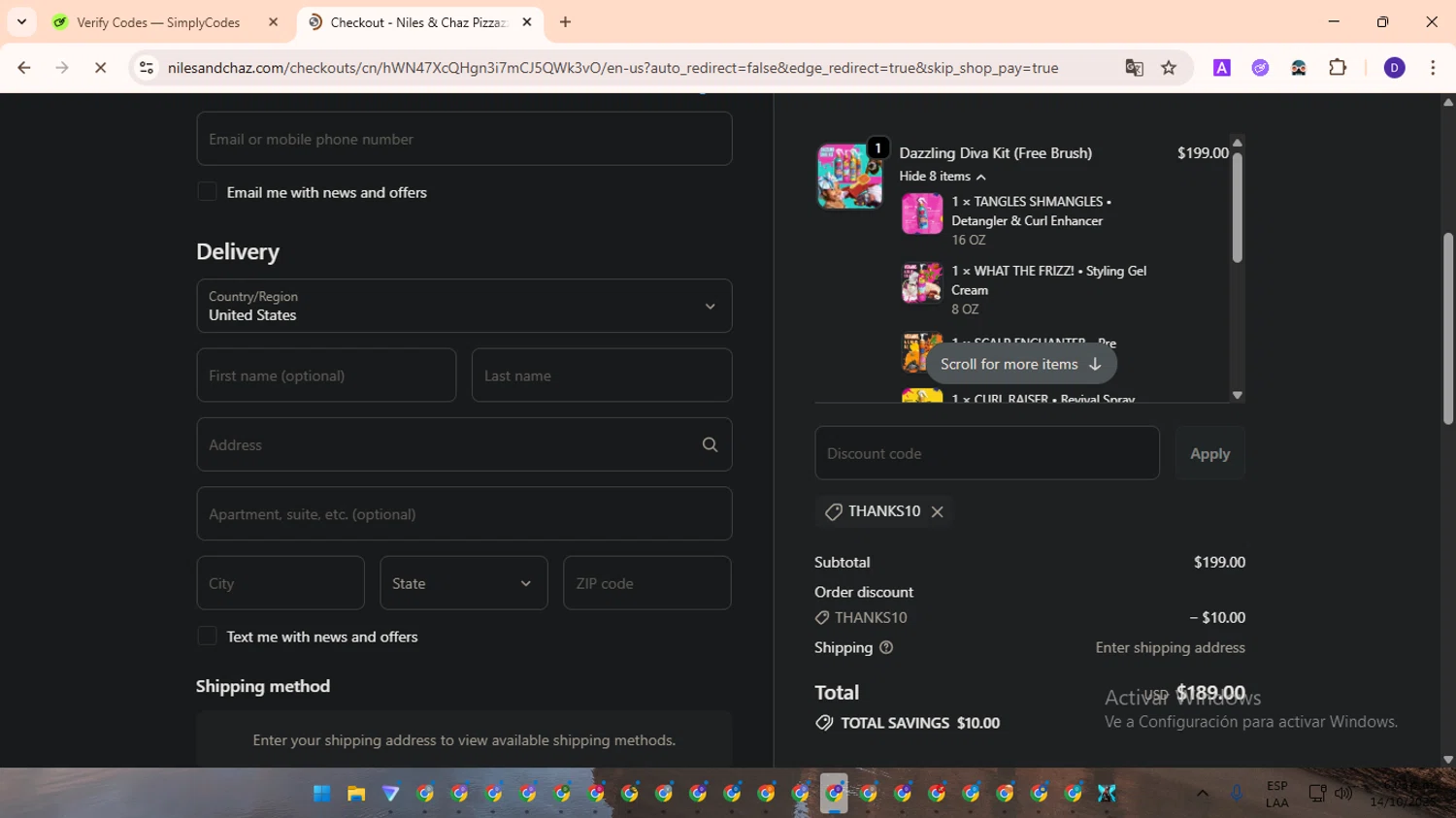Screen dimensions: 1456x818
Task: Click Apartment, suite field
Action: tap(464, 514)
